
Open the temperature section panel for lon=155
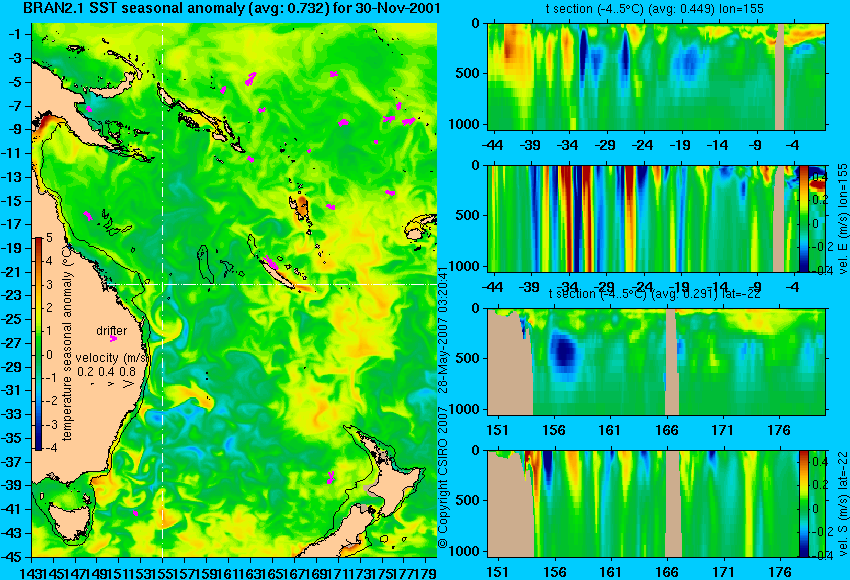(657, 76)
